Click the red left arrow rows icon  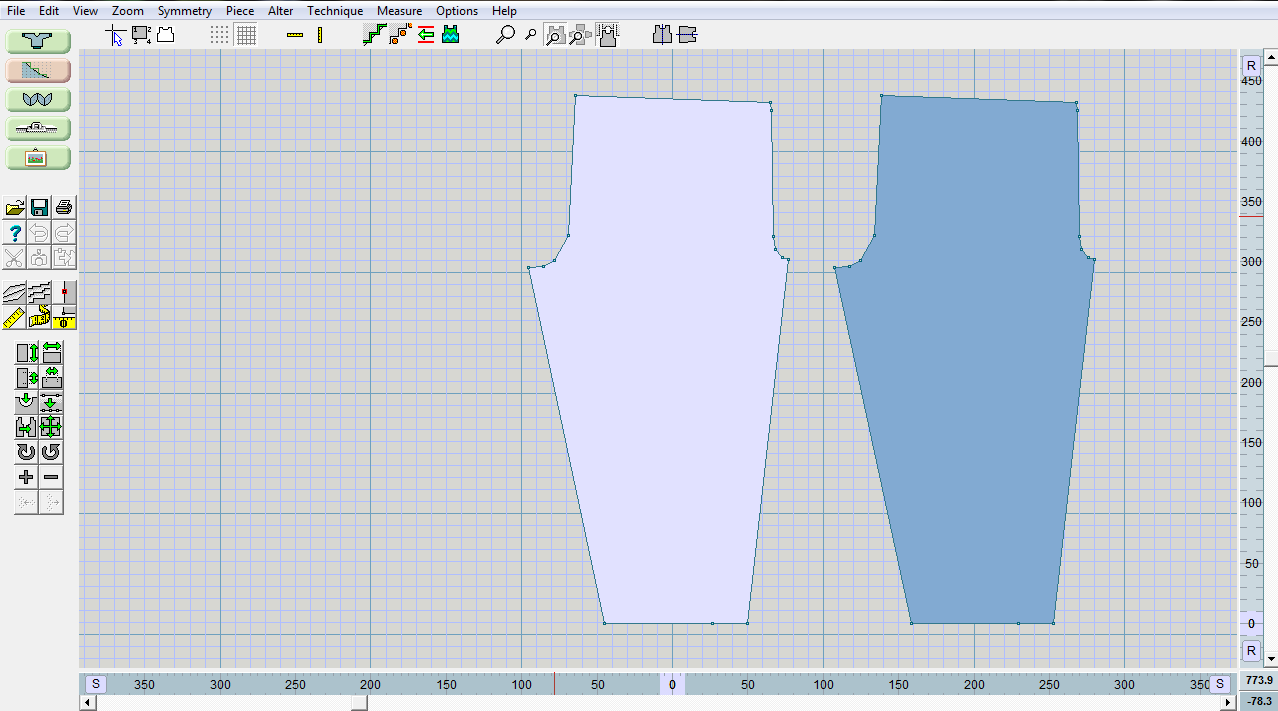pos(425,35)
